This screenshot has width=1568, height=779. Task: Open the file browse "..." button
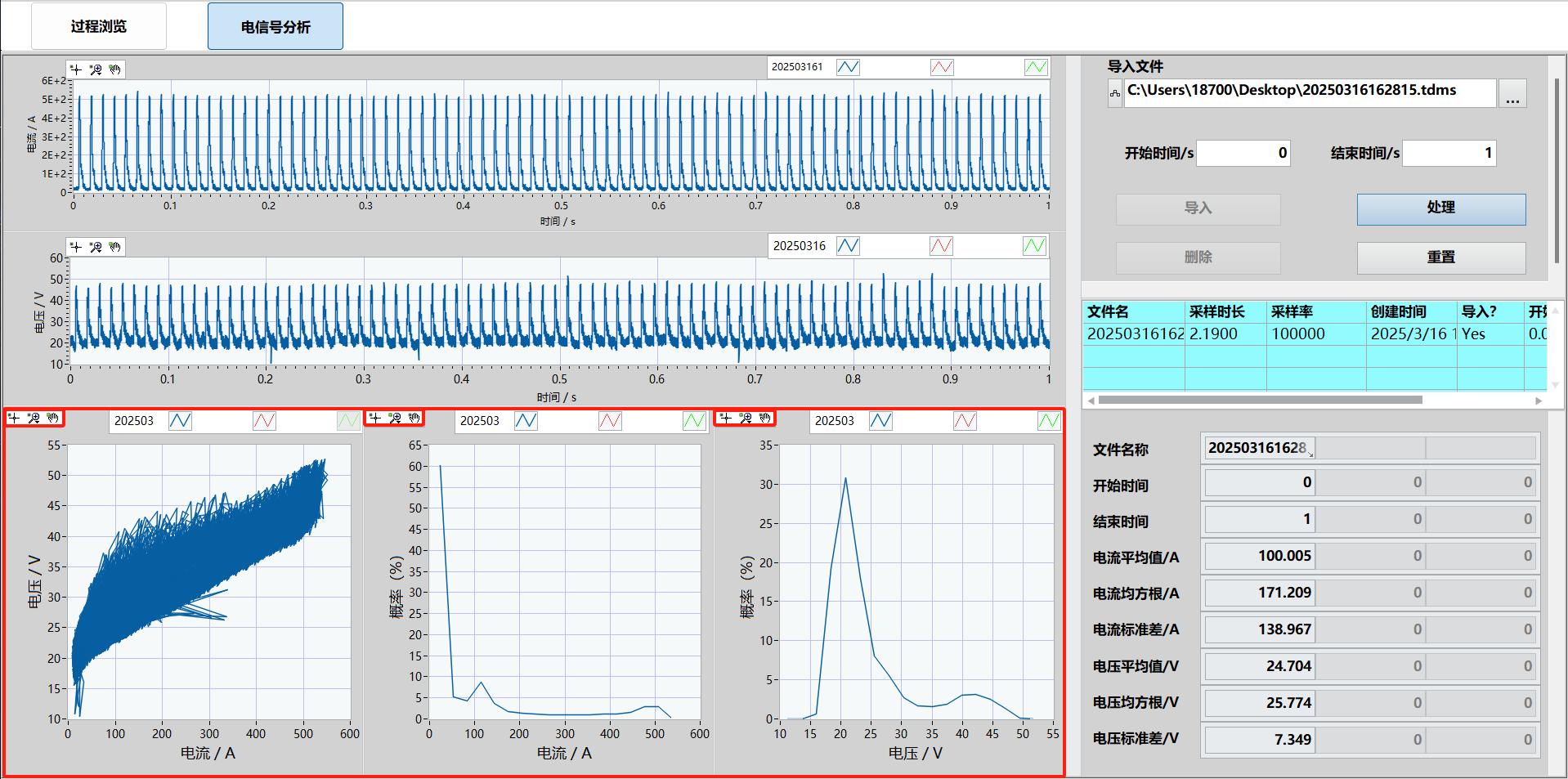(1512, 93)
